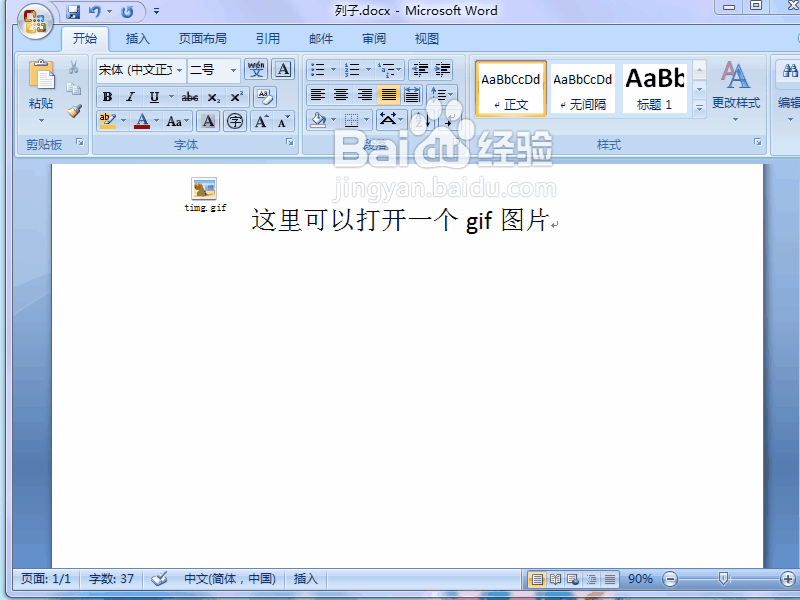800x600 pixels.
Task: Open the enclosed character tool
Action: (x=234, y=121)
